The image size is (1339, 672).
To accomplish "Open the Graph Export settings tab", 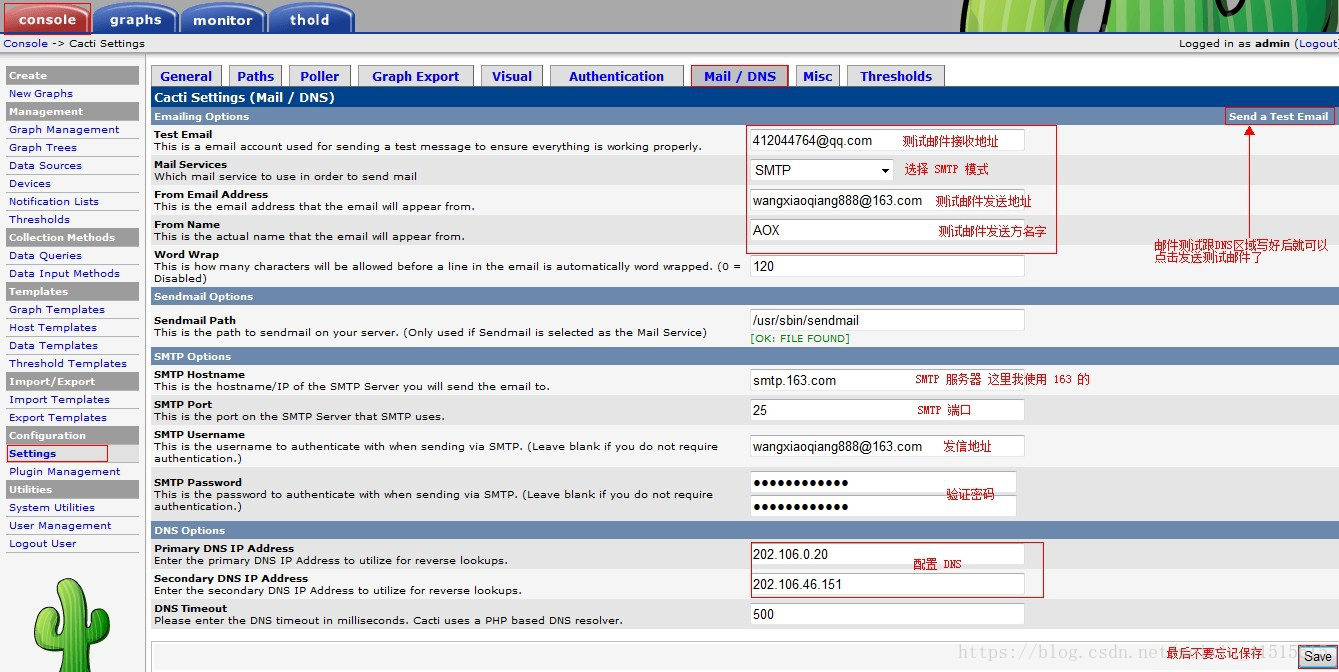I will click(x=416, y=76).
